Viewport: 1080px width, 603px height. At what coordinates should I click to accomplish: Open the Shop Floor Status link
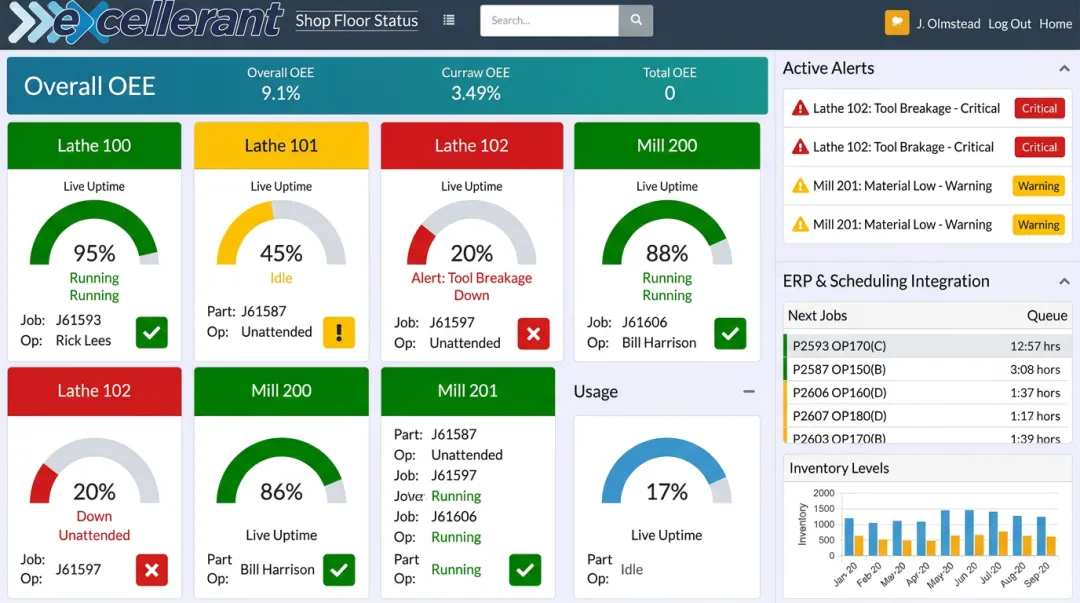tap(357, 21)
